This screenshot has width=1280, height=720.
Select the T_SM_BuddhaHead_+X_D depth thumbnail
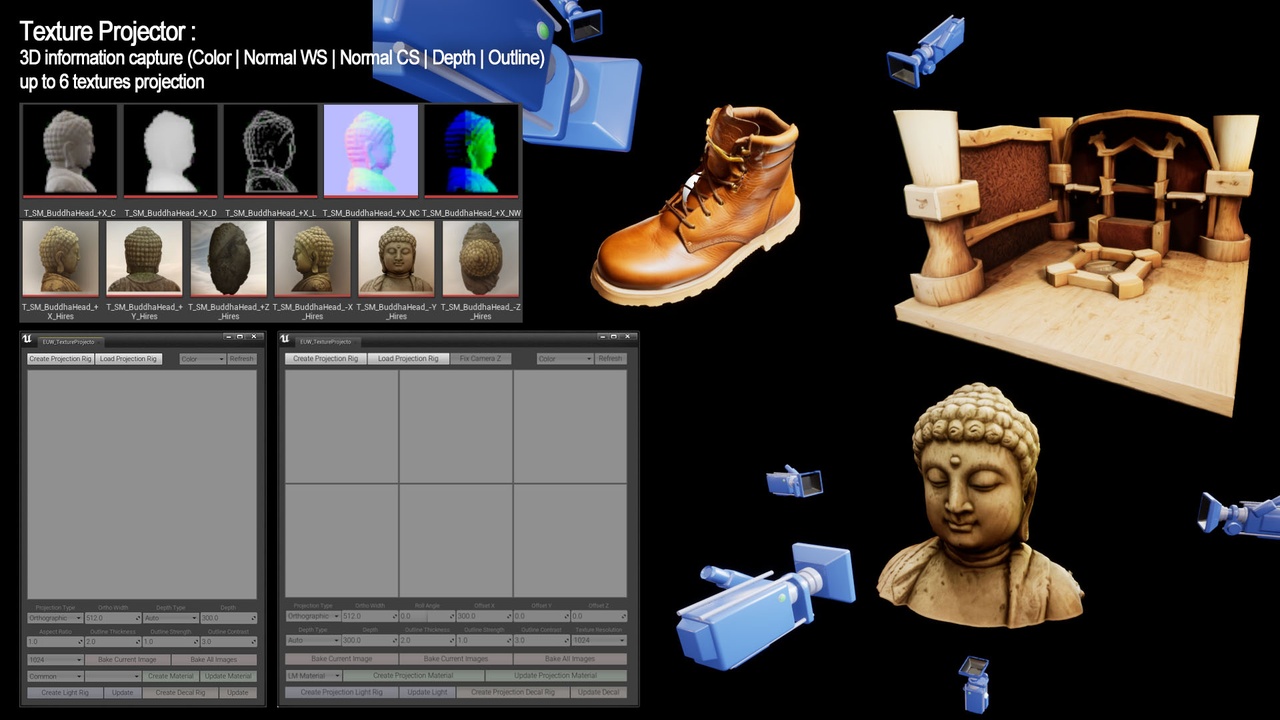[x=169, y=151]
